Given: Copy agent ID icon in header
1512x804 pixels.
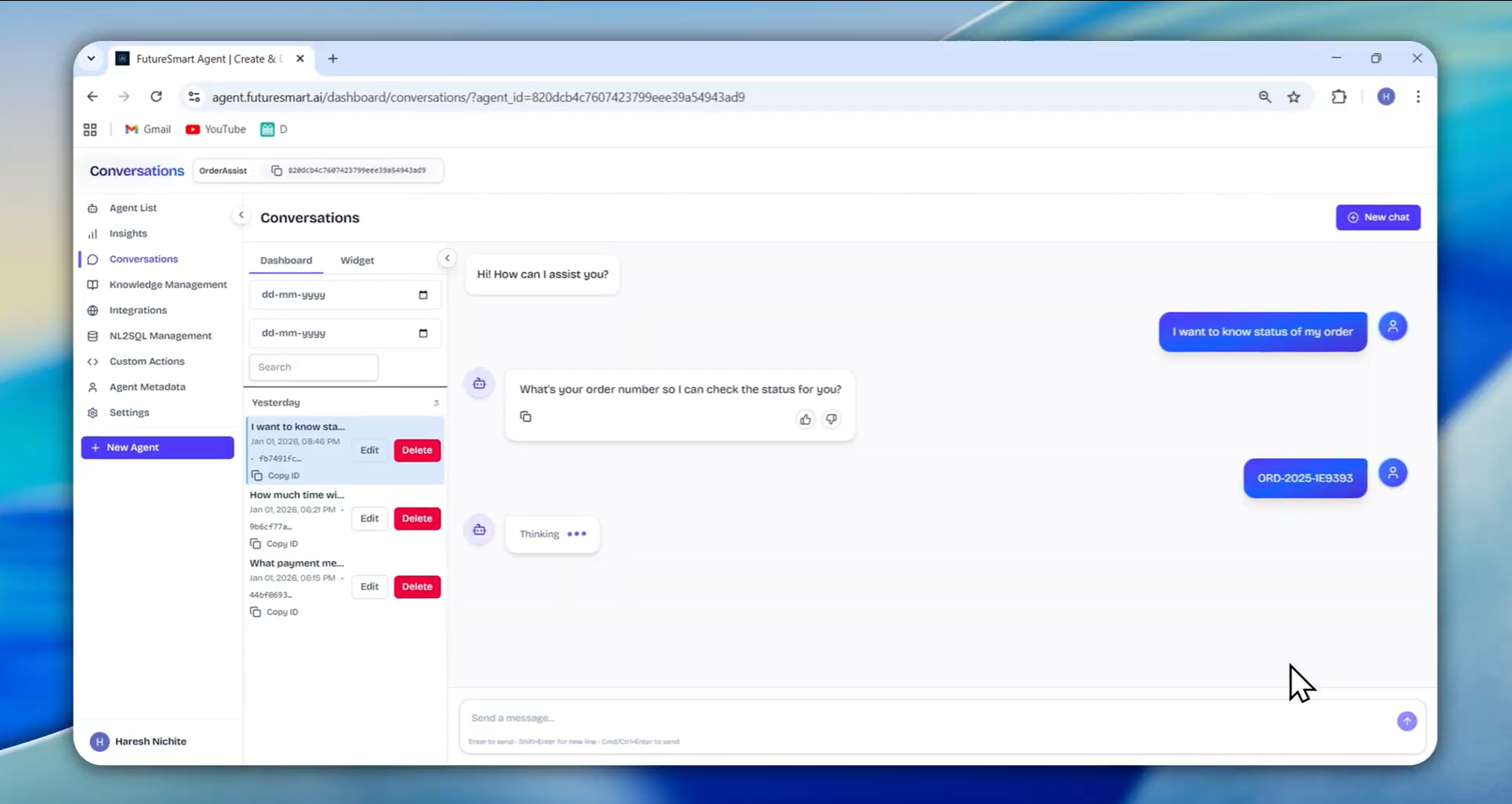Looking at the screenshot, I should click(x=276, y=170).
